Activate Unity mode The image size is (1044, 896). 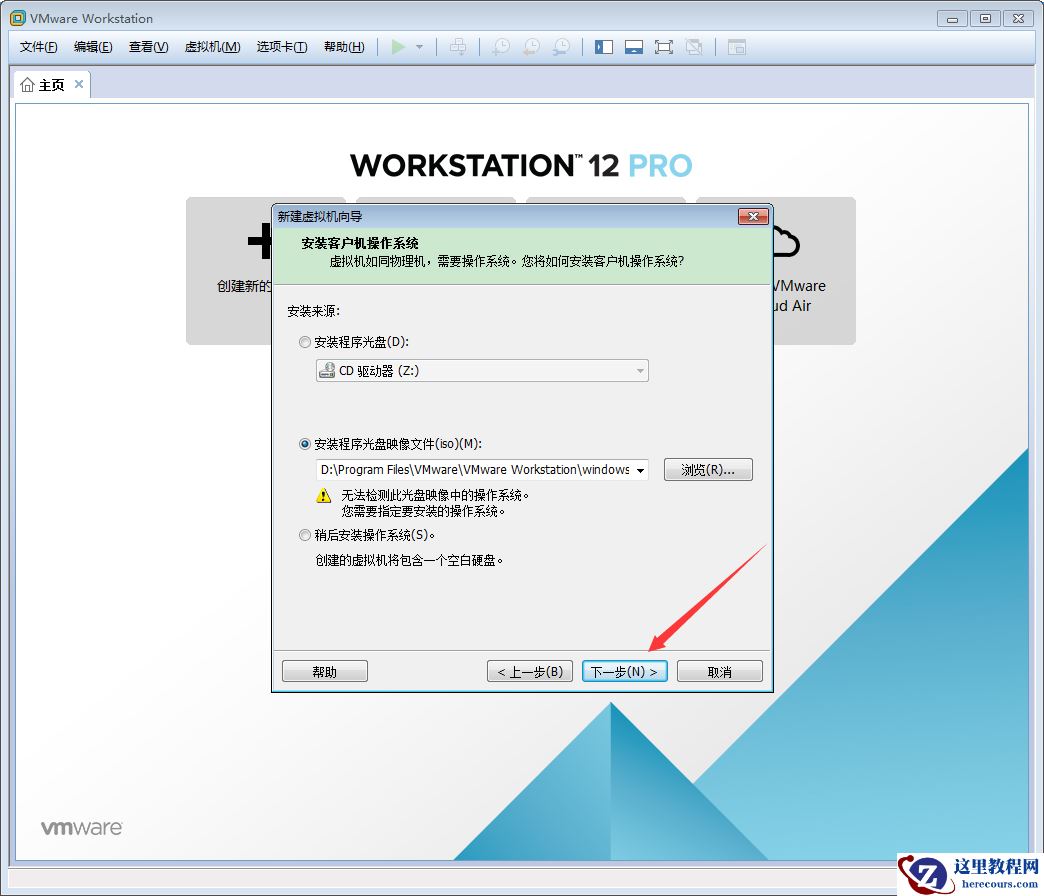pyautogui.click(x=693, y=46)
